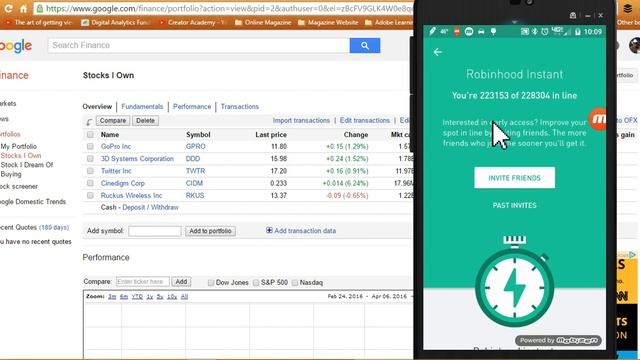Check the 3D Systems Corporation row checkbox
Image resolution: width=640 pixels, height=360 pixels.
tap(90, 158)
